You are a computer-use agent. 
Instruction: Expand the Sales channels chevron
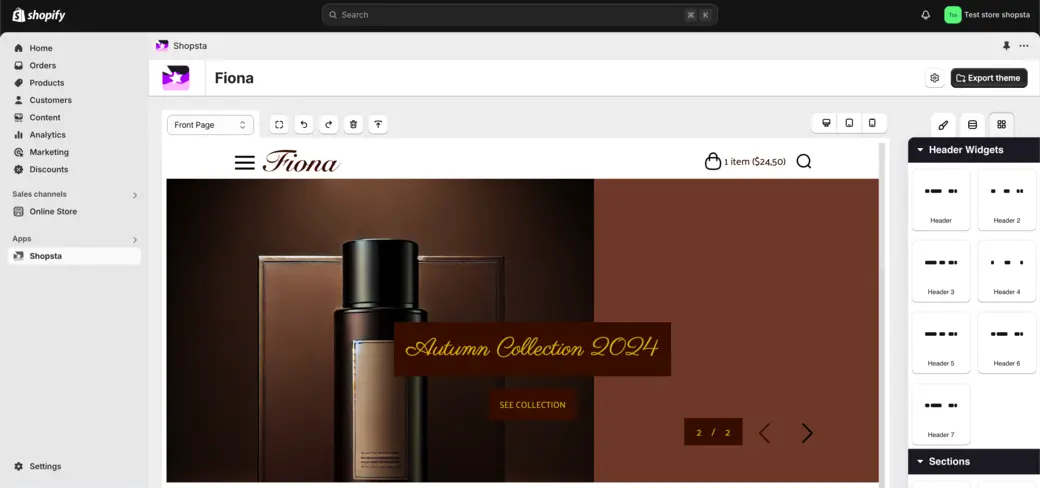pos(135,195)
